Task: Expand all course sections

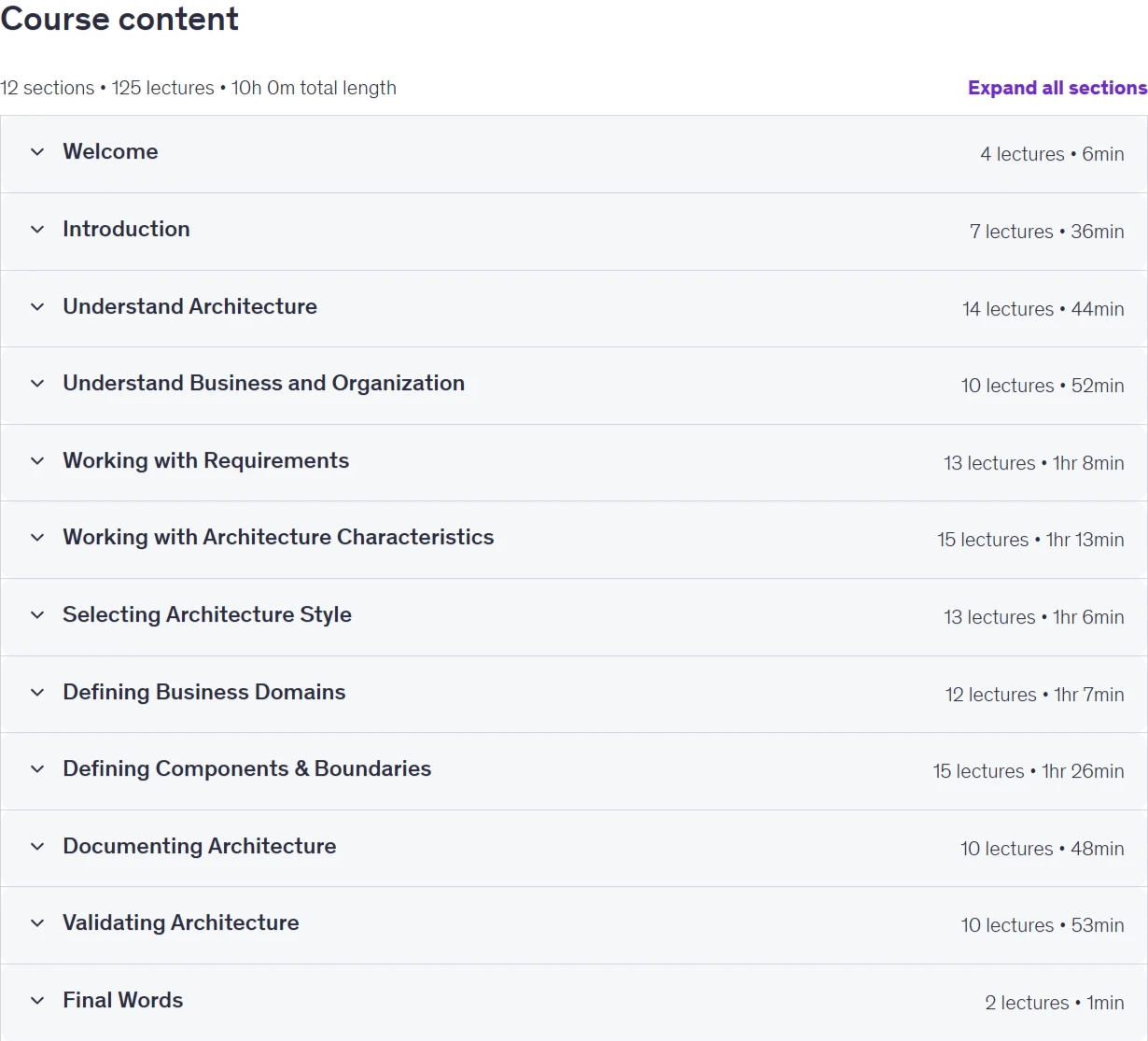Action: (1057, 88)
